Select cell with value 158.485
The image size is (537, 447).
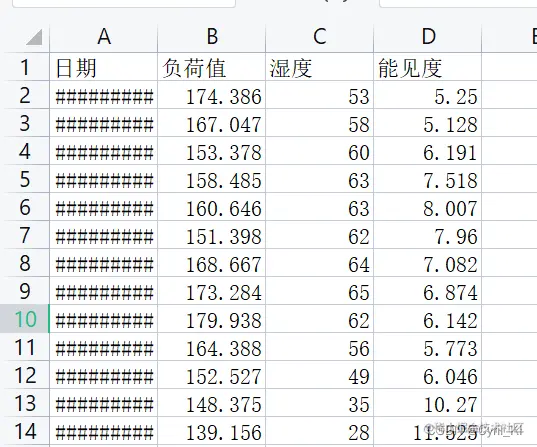(x=211, y=179)
